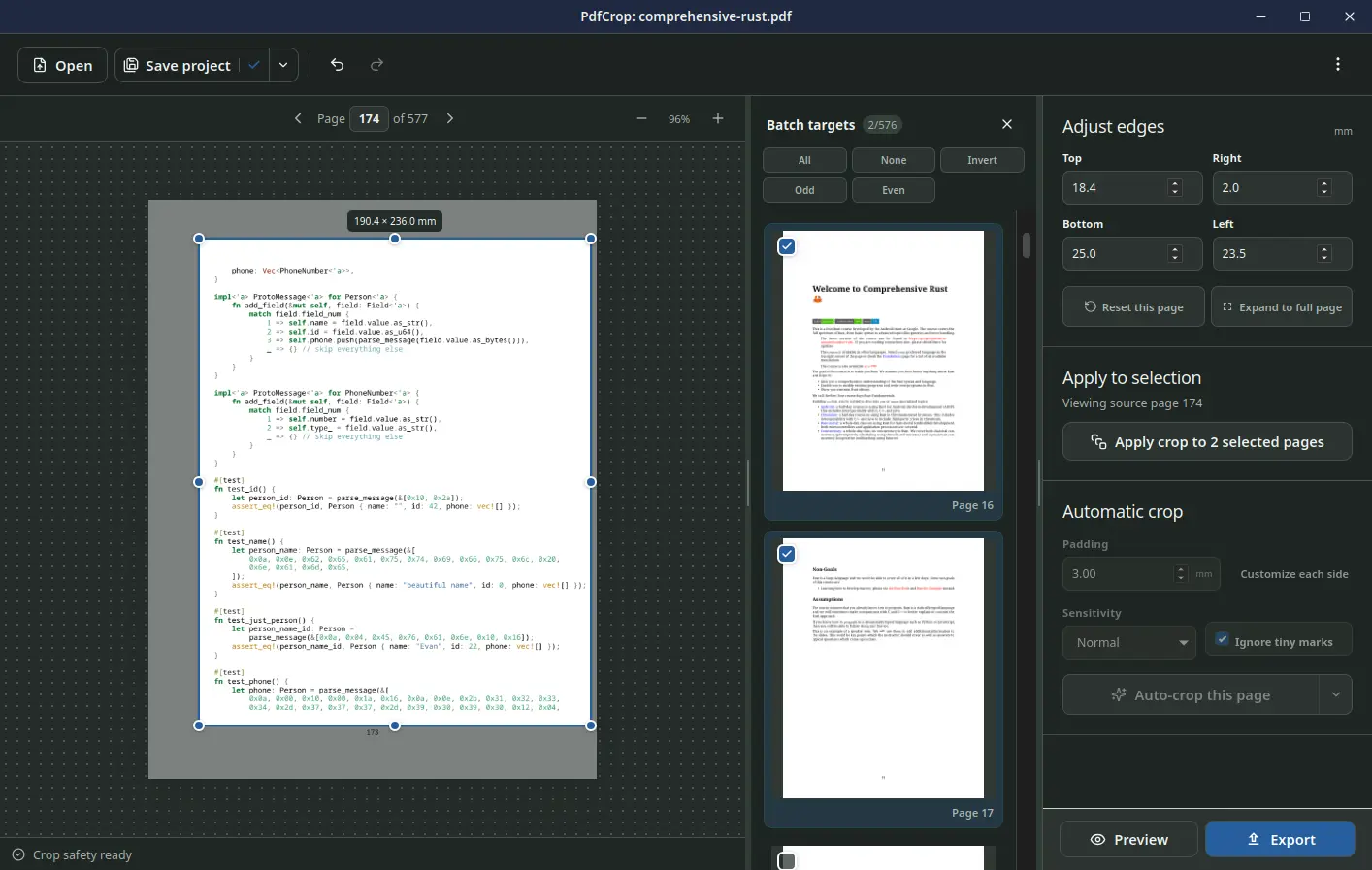Grab the bottom-center crop handle
Viewport: 1372px width, 870px height.
click(x=395, y=725)
